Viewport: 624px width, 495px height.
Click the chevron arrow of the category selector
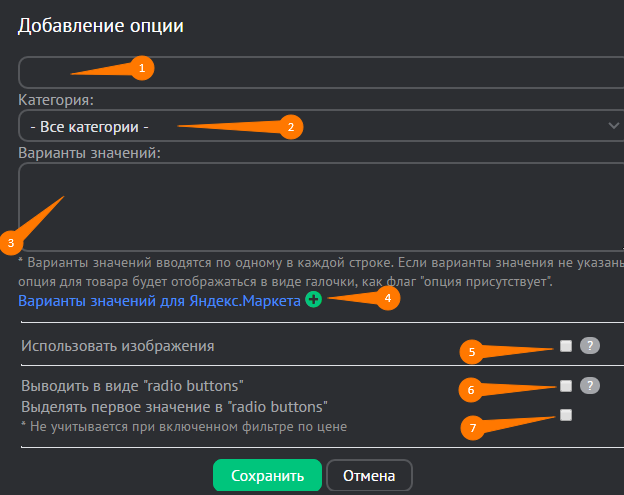click(613, 126)
